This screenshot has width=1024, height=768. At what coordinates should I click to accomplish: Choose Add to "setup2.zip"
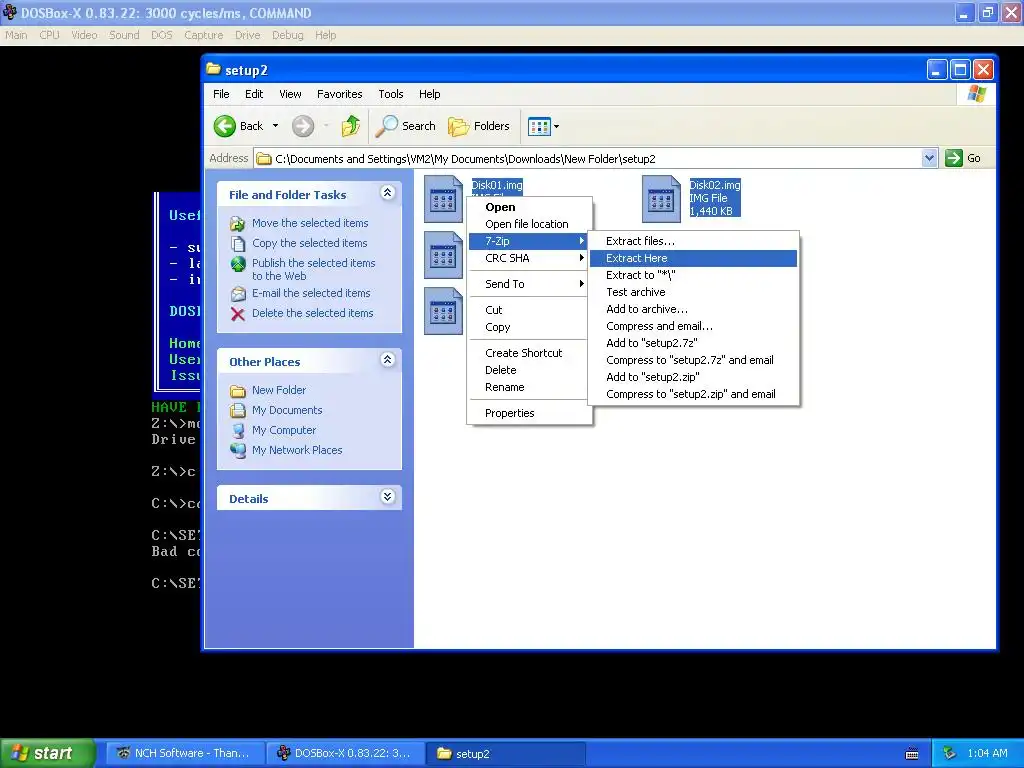693,377
